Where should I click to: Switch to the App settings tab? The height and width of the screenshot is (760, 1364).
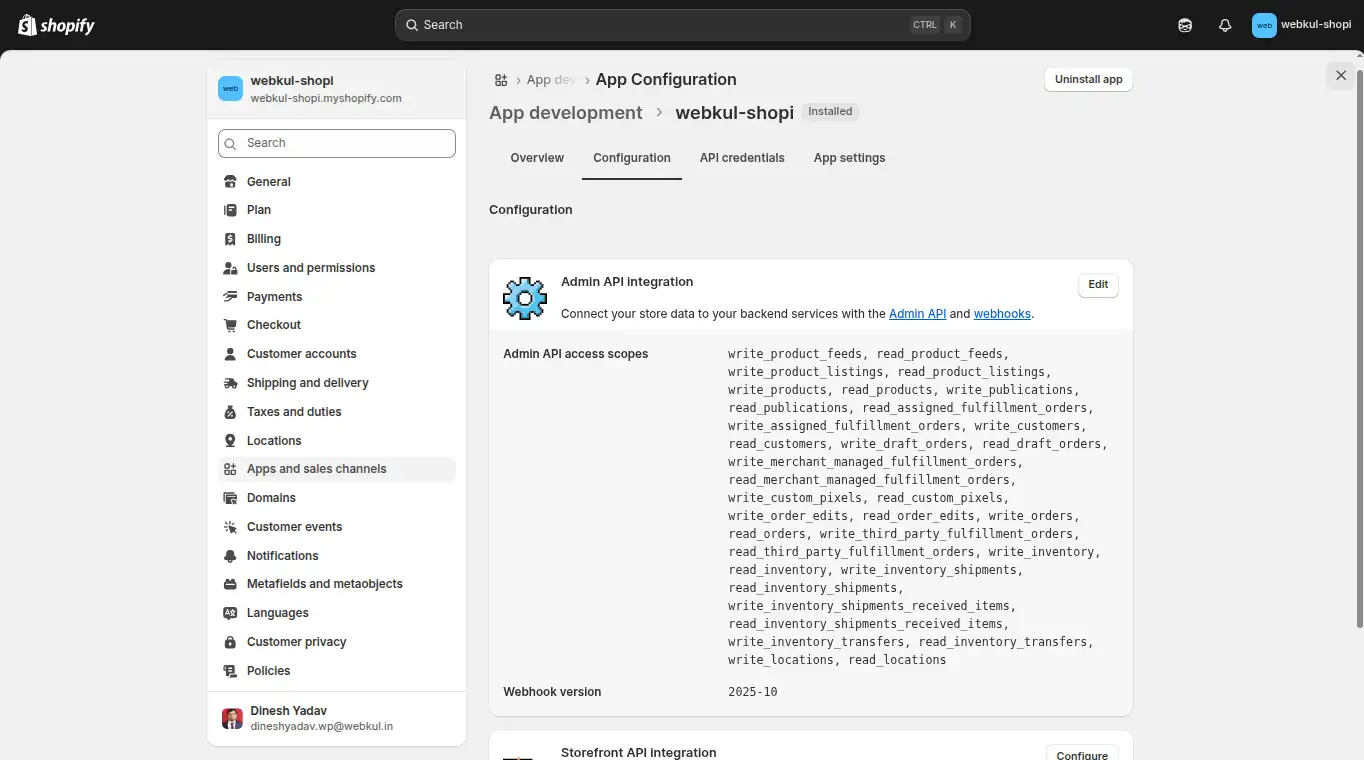pyautogui.click(x=849, y=157)
